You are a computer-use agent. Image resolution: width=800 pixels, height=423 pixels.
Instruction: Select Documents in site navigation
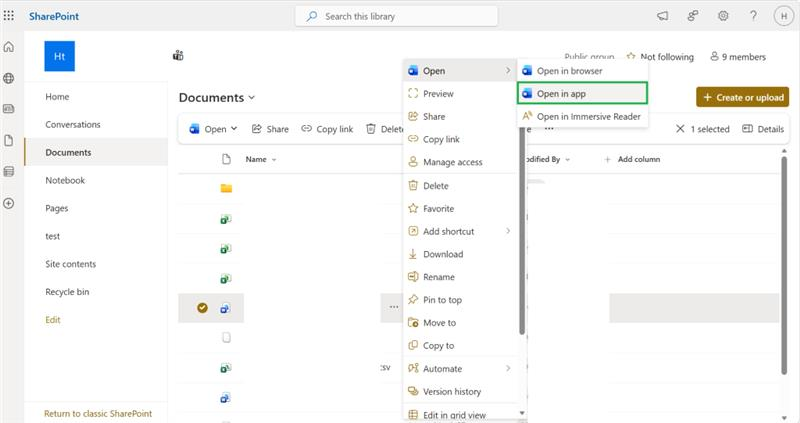(96, 152)
